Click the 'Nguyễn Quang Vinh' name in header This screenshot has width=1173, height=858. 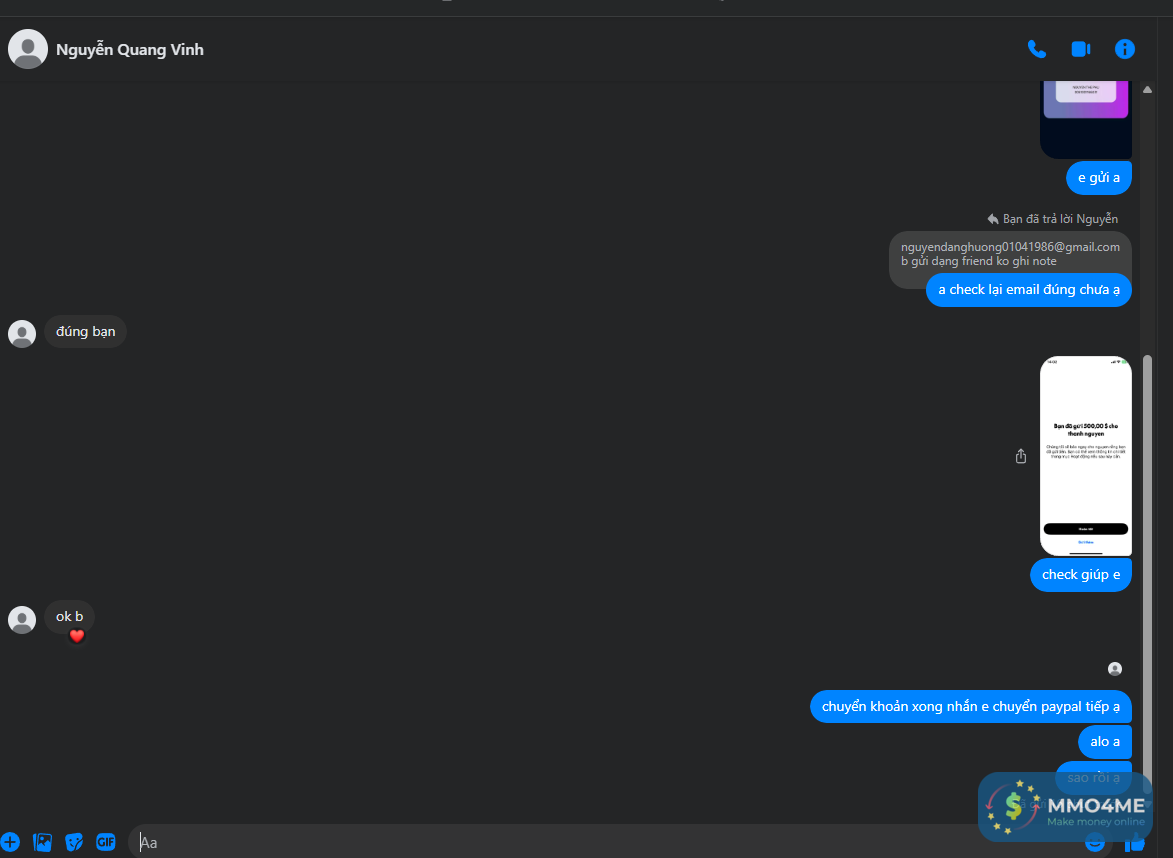129,49
